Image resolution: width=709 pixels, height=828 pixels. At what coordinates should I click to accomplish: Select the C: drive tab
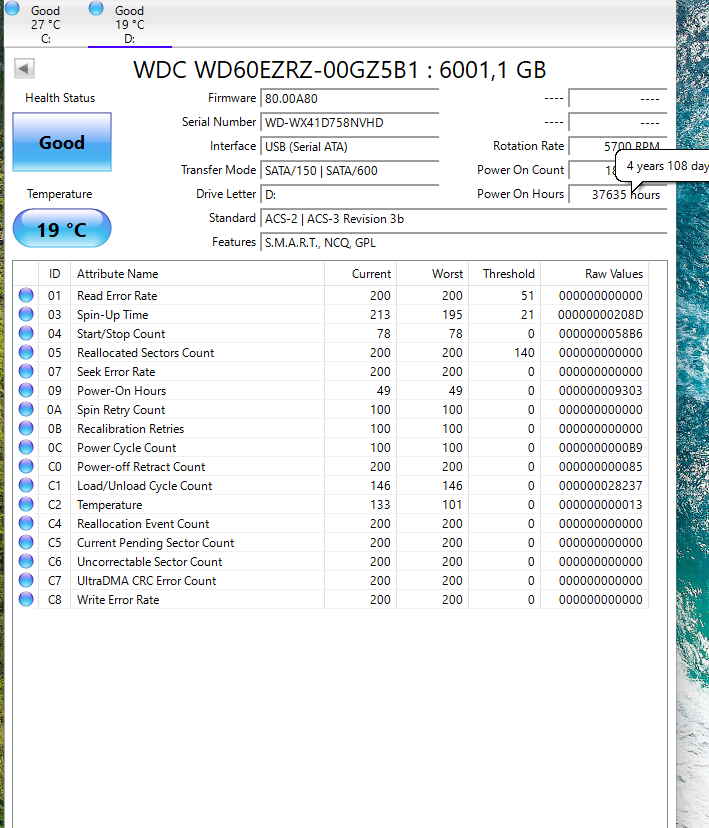(45, 24)
